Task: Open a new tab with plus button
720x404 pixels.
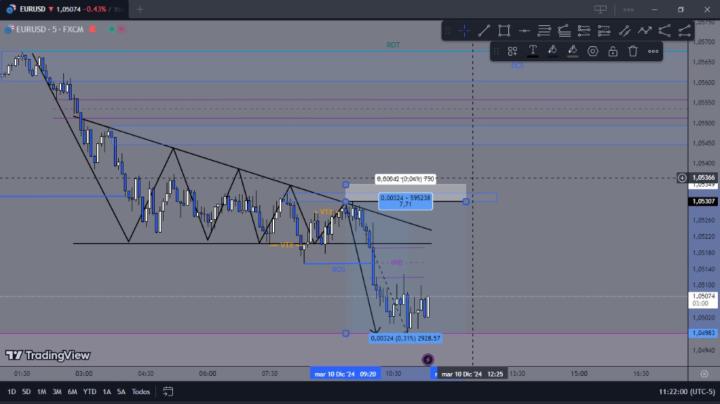Action: [140, 9]
